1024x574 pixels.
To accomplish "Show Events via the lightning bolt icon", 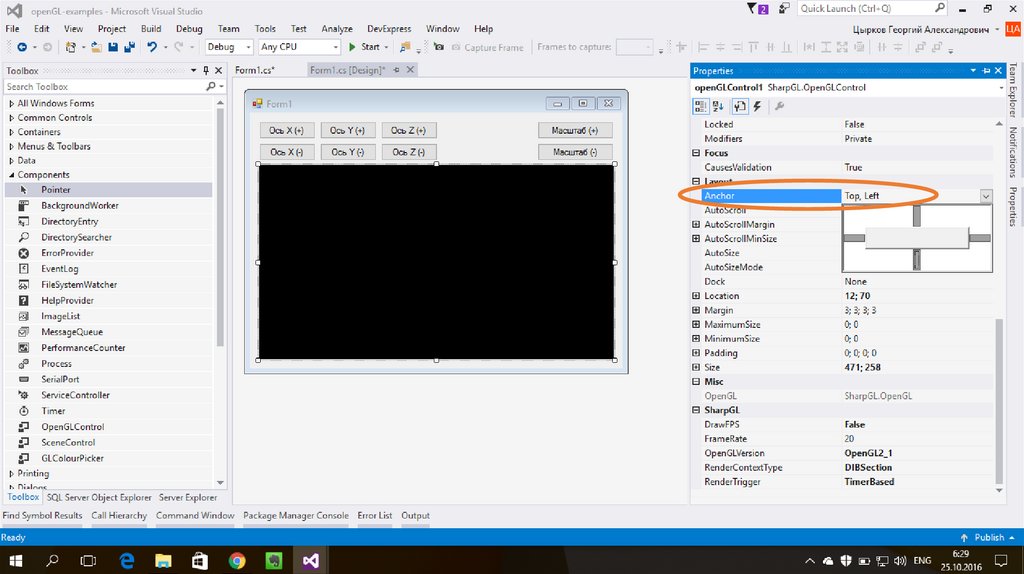I will [756, 106].
